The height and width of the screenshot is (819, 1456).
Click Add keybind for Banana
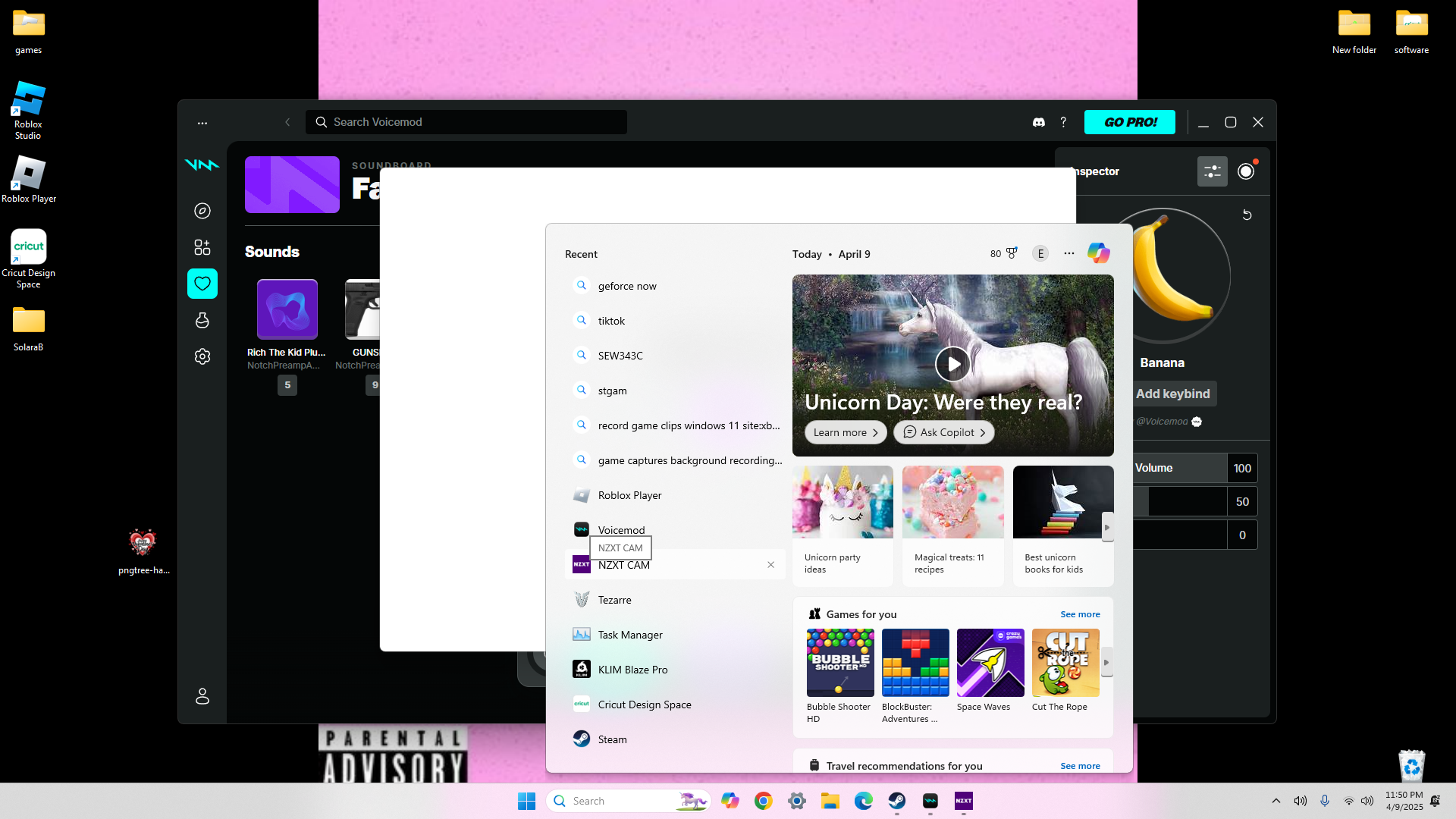[x=1172, y=394]
